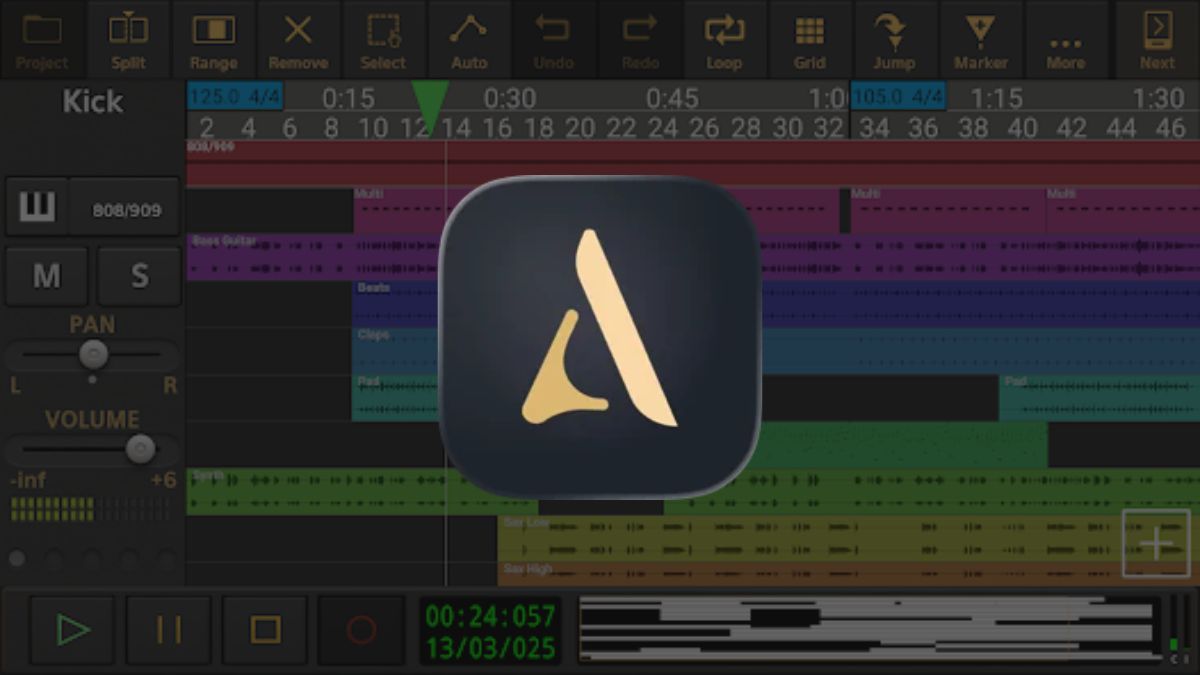Click the 00:24:057 time display
The width and height of the screenshot is (1200, 675).
[x=490, y=616]
